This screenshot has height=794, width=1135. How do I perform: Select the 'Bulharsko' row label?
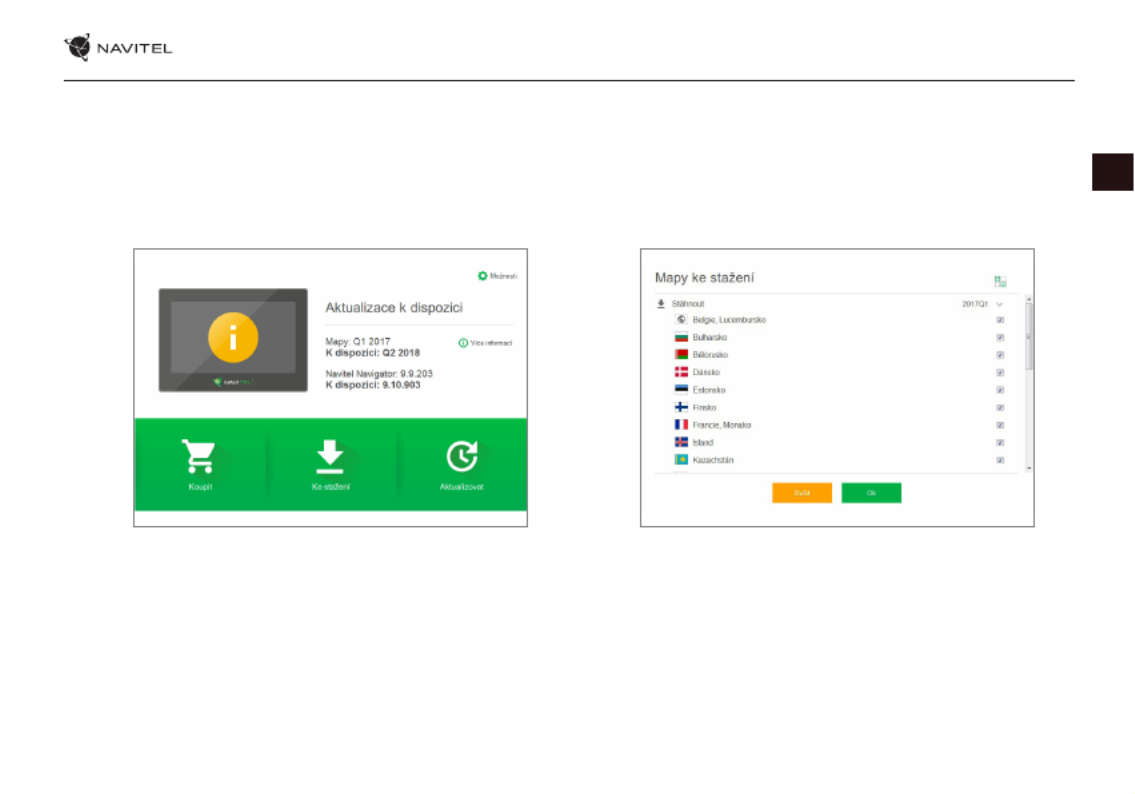(x=709, y=337)
